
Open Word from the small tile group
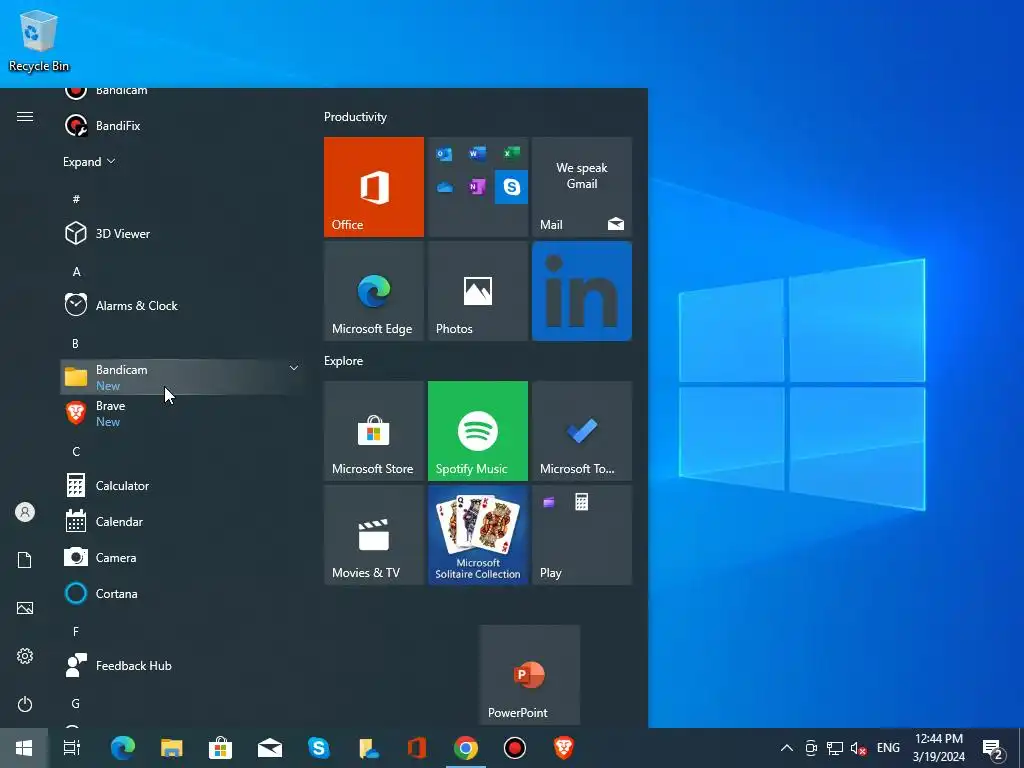(477, 153)
